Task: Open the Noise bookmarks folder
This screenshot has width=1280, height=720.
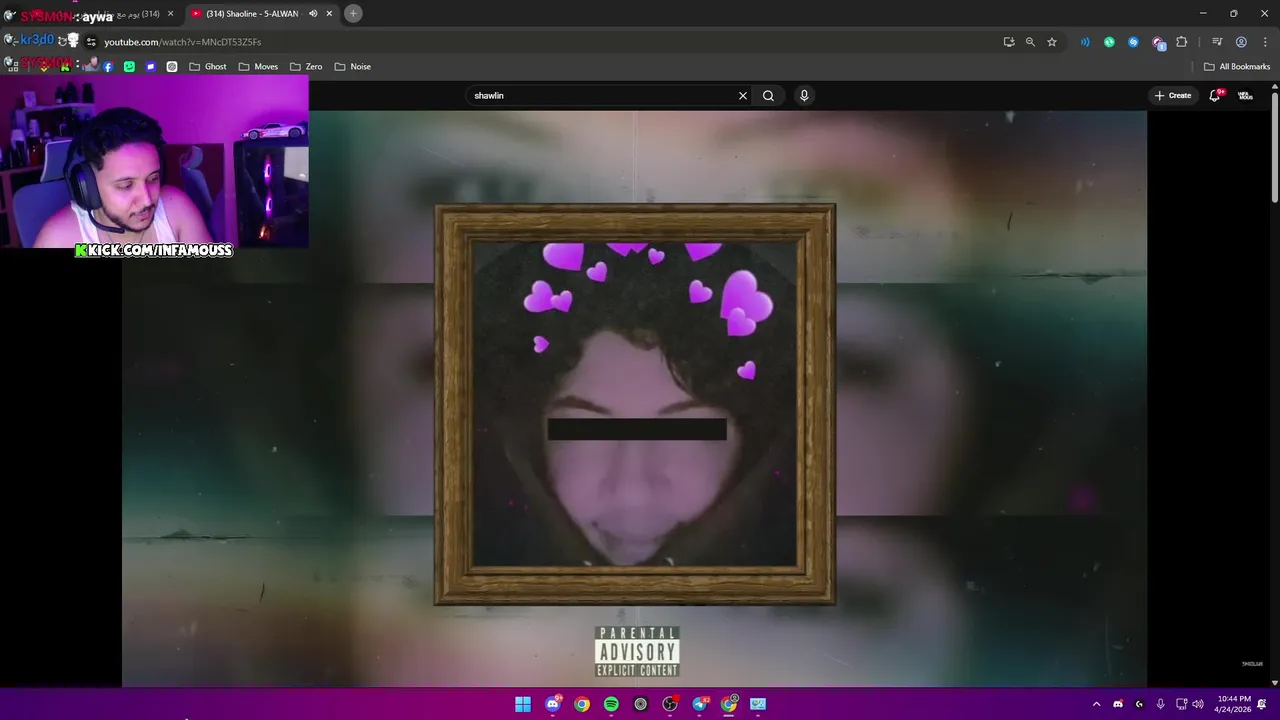Action: (353, 67)
